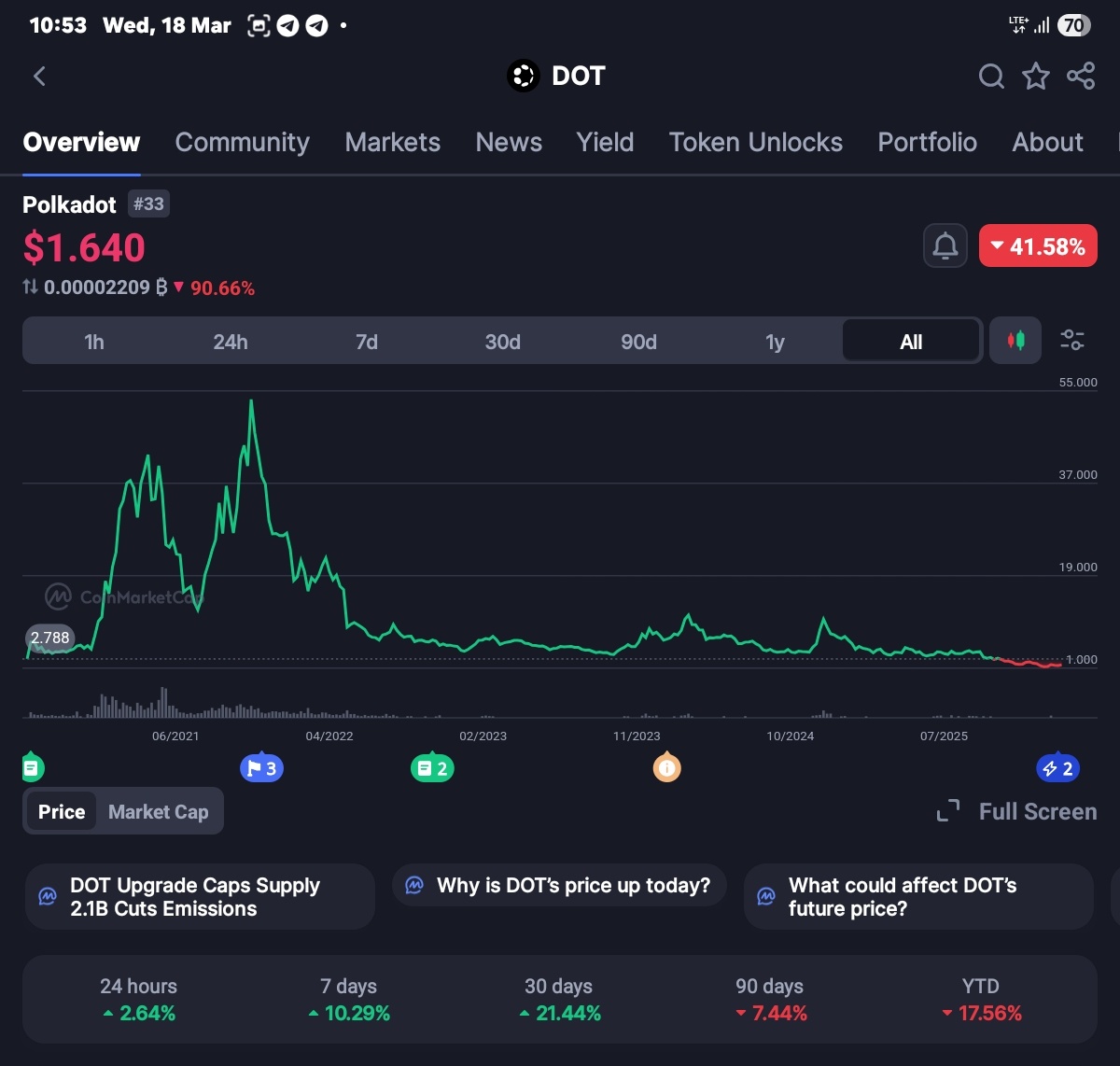
Task: Tap the Polkadot coin name
Action: (x=69, y=204)
